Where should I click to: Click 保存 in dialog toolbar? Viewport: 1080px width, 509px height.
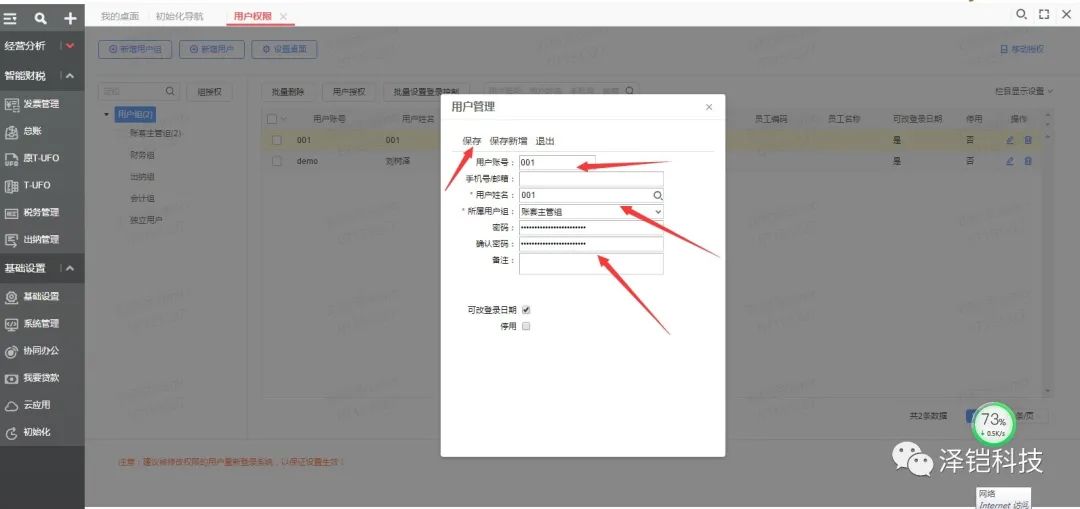[x=472, y=141]
